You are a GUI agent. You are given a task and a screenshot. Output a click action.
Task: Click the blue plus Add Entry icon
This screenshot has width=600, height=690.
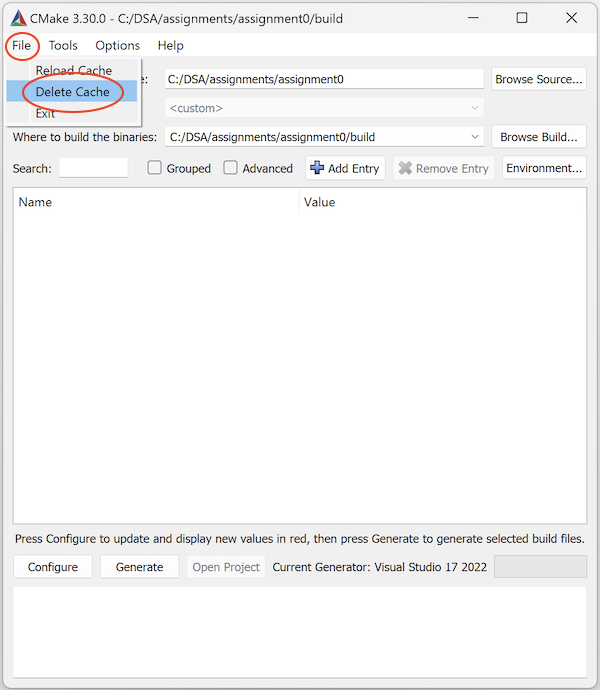(317, 168)
